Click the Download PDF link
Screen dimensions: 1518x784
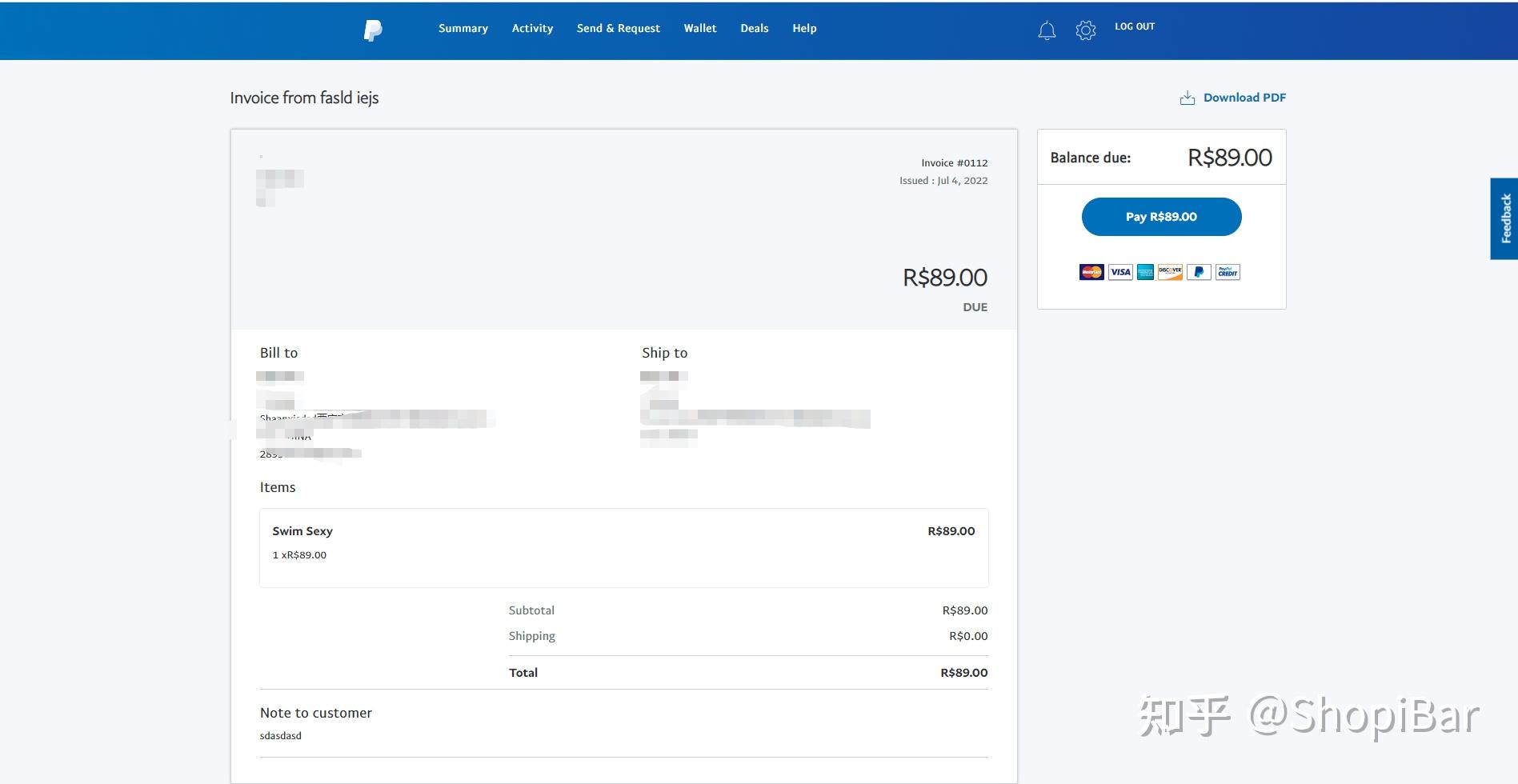click(1244, 97)
